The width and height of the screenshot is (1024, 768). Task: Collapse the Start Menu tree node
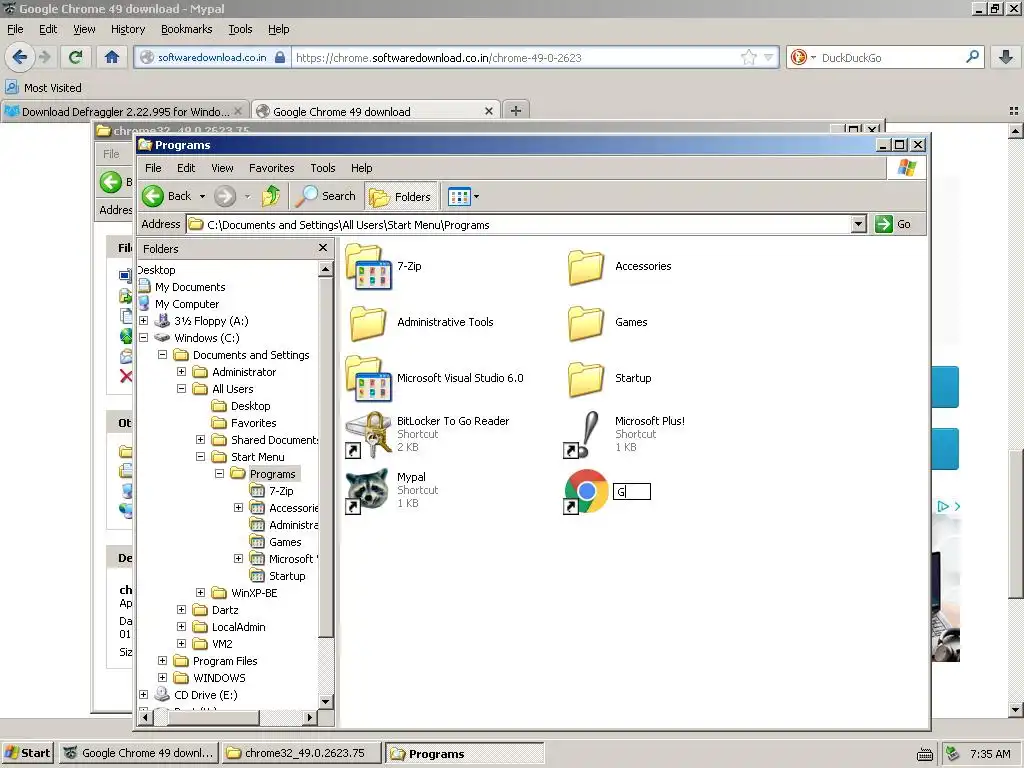(x=200, y=456)
